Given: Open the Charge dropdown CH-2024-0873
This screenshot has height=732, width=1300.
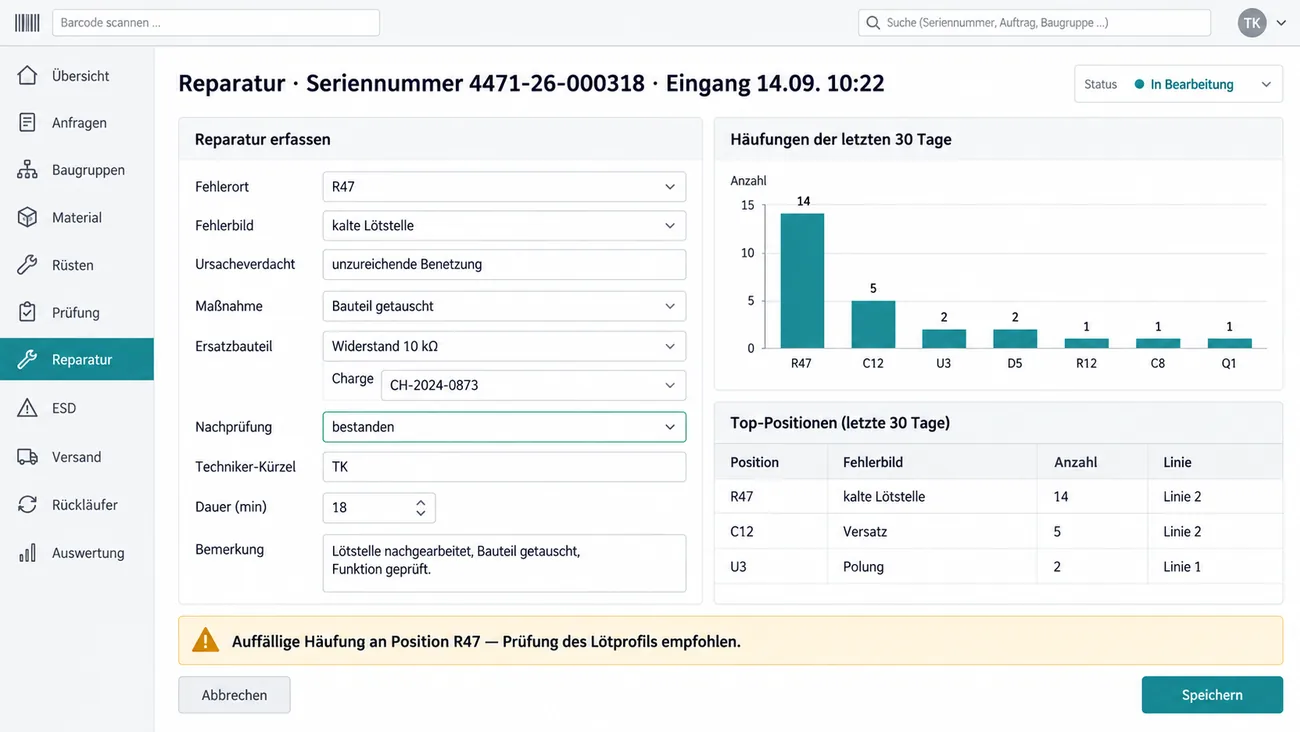Looking at the screenshot, I should (533, 385).
